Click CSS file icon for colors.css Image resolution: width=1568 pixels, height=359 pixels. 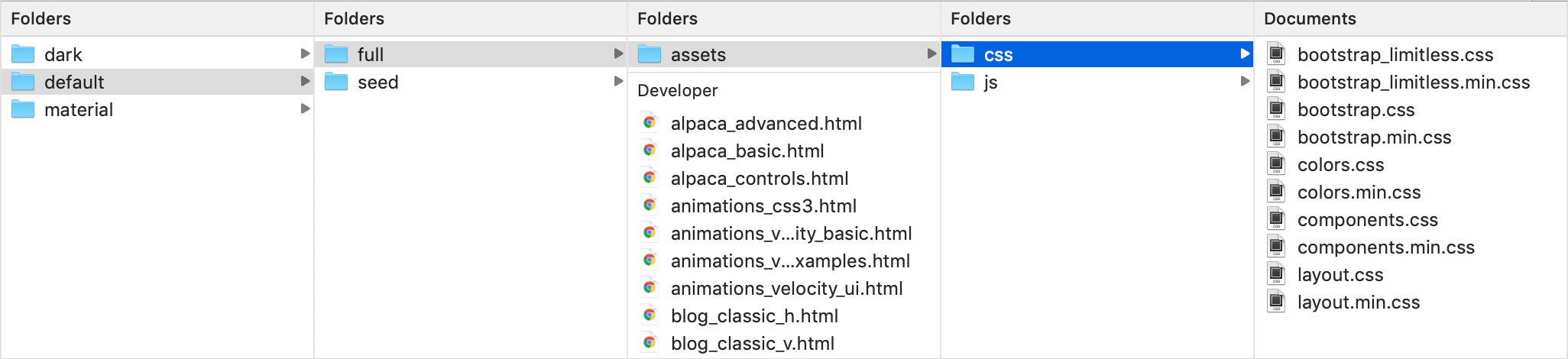1276,164
